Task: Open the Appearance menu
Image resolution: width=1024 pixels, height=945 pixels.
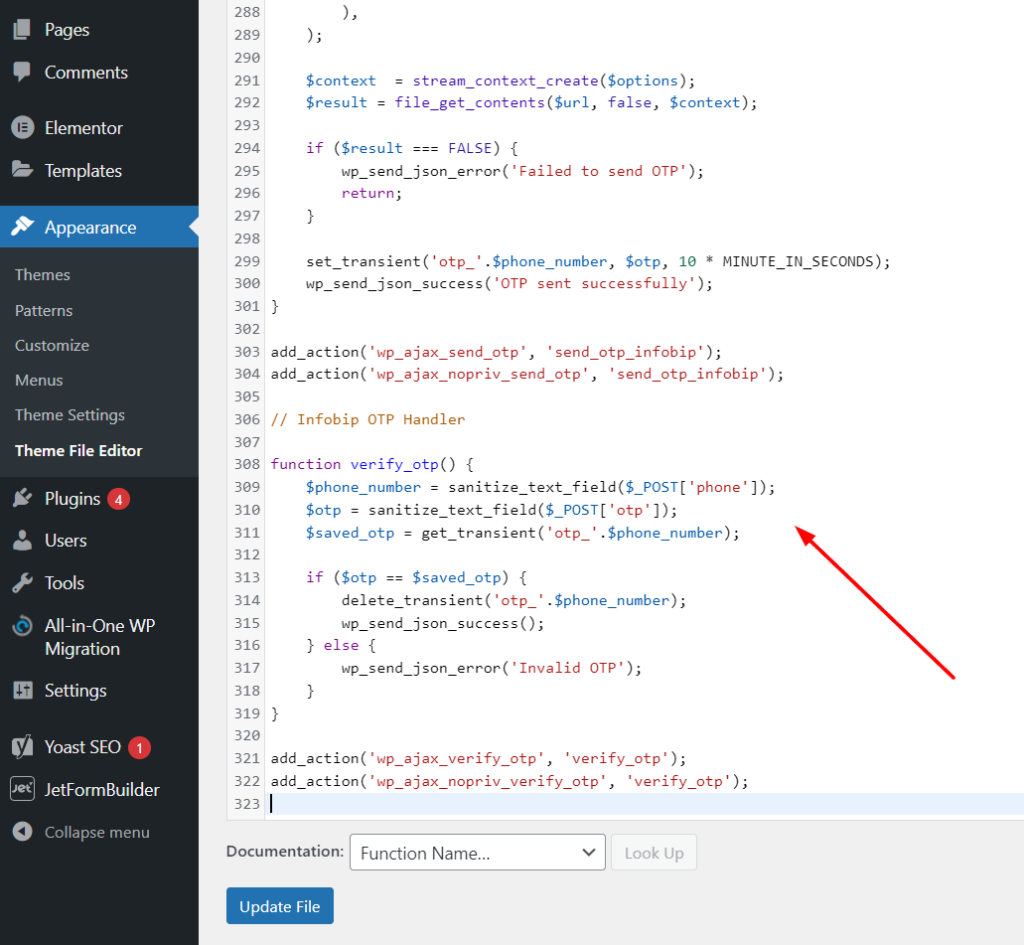Action: (x=90, y=228)
